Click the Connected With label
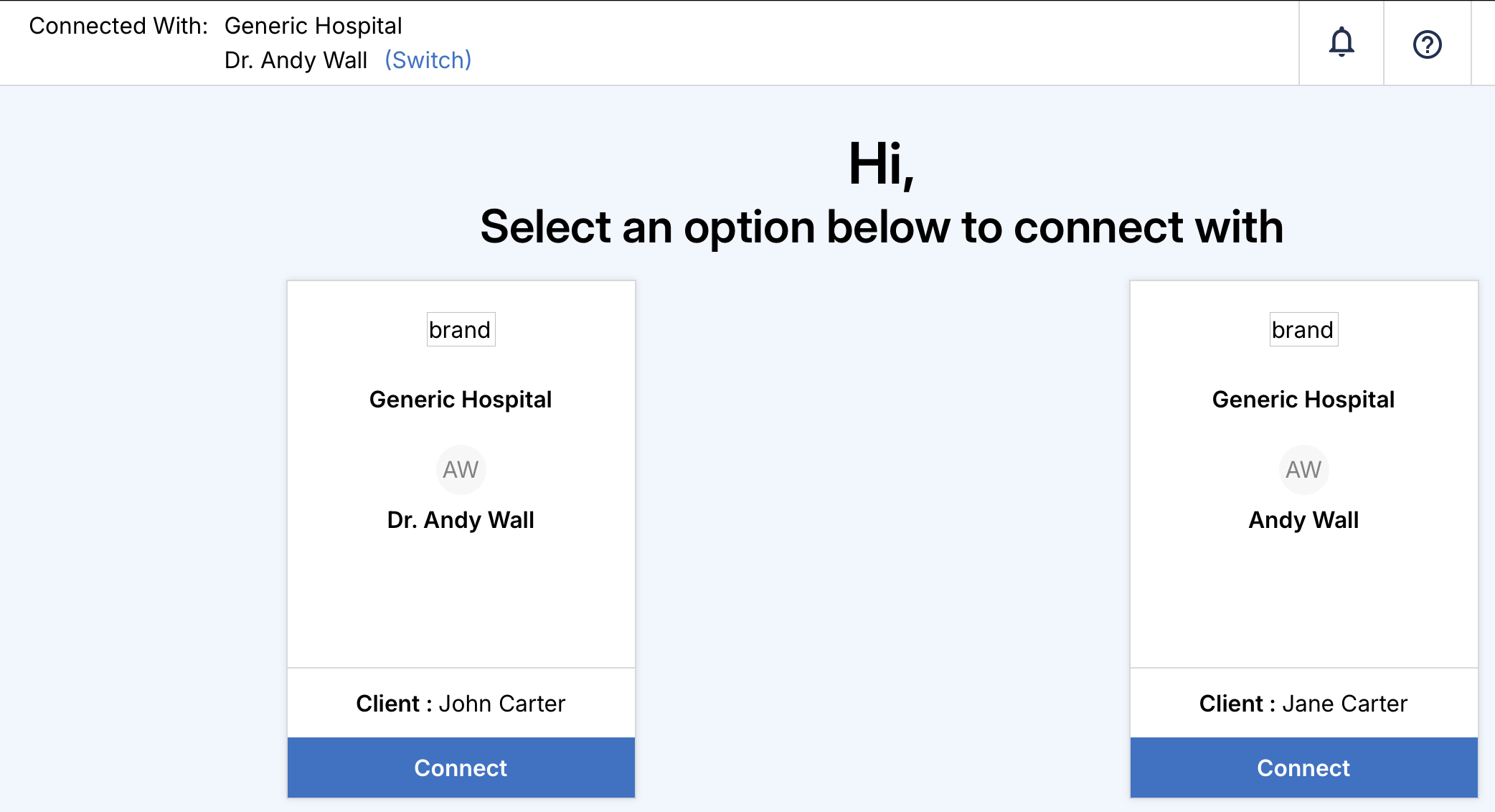Viewport: 1495px width, 812px height. 118,26
